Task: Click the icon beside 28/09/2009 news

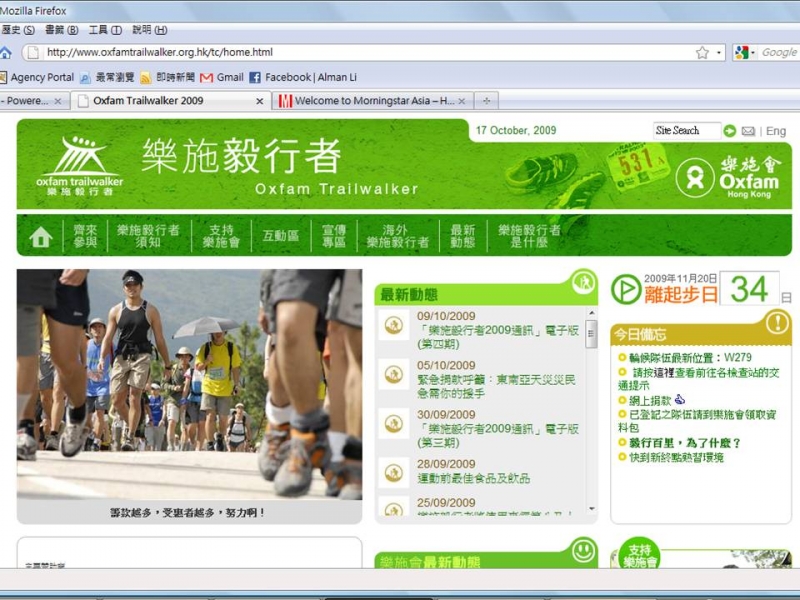Action: [394, 473]
